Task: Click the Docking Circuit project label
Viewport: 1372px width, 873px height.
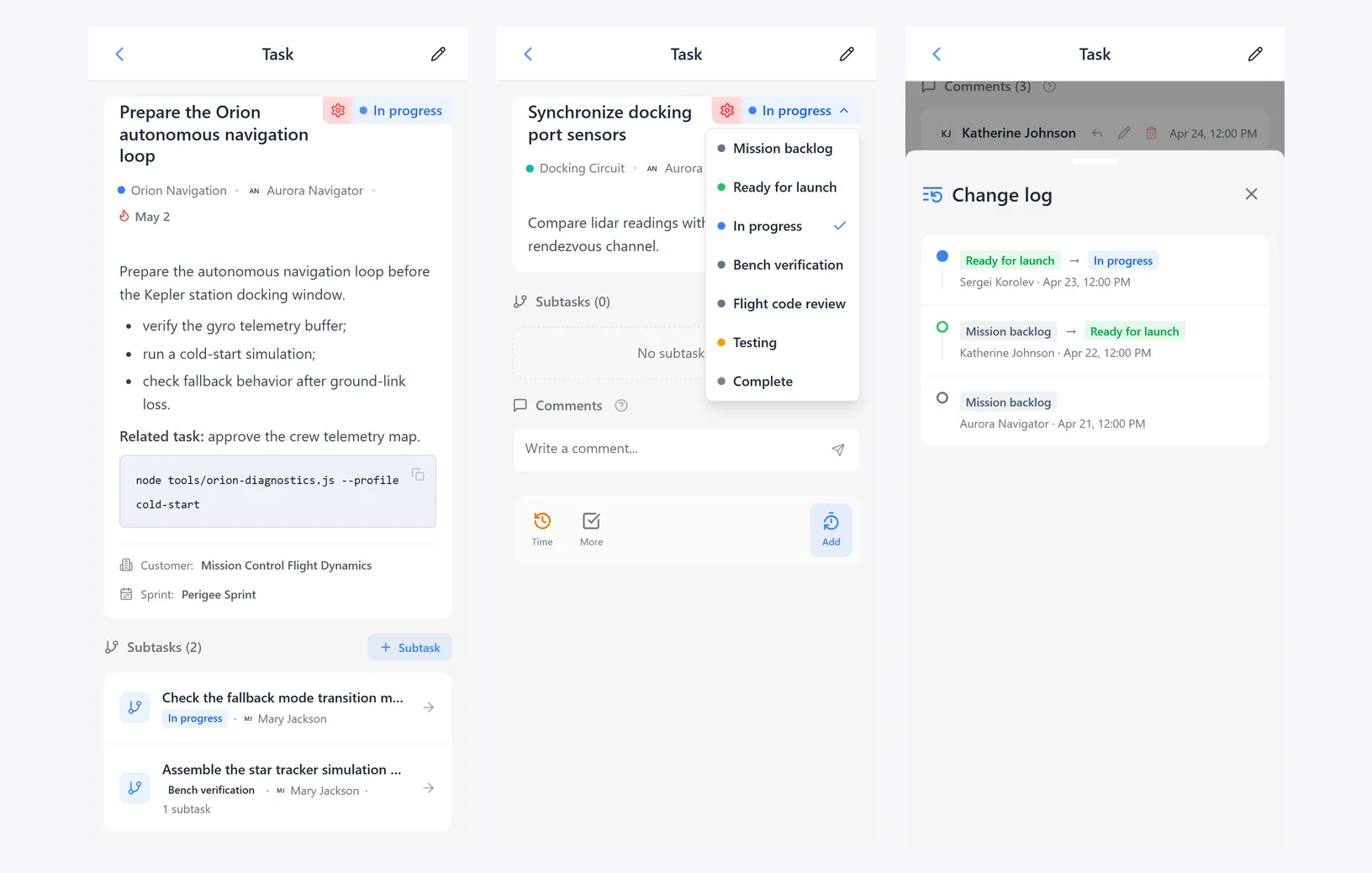Action: pyautogui.click(x=576, y=169)
